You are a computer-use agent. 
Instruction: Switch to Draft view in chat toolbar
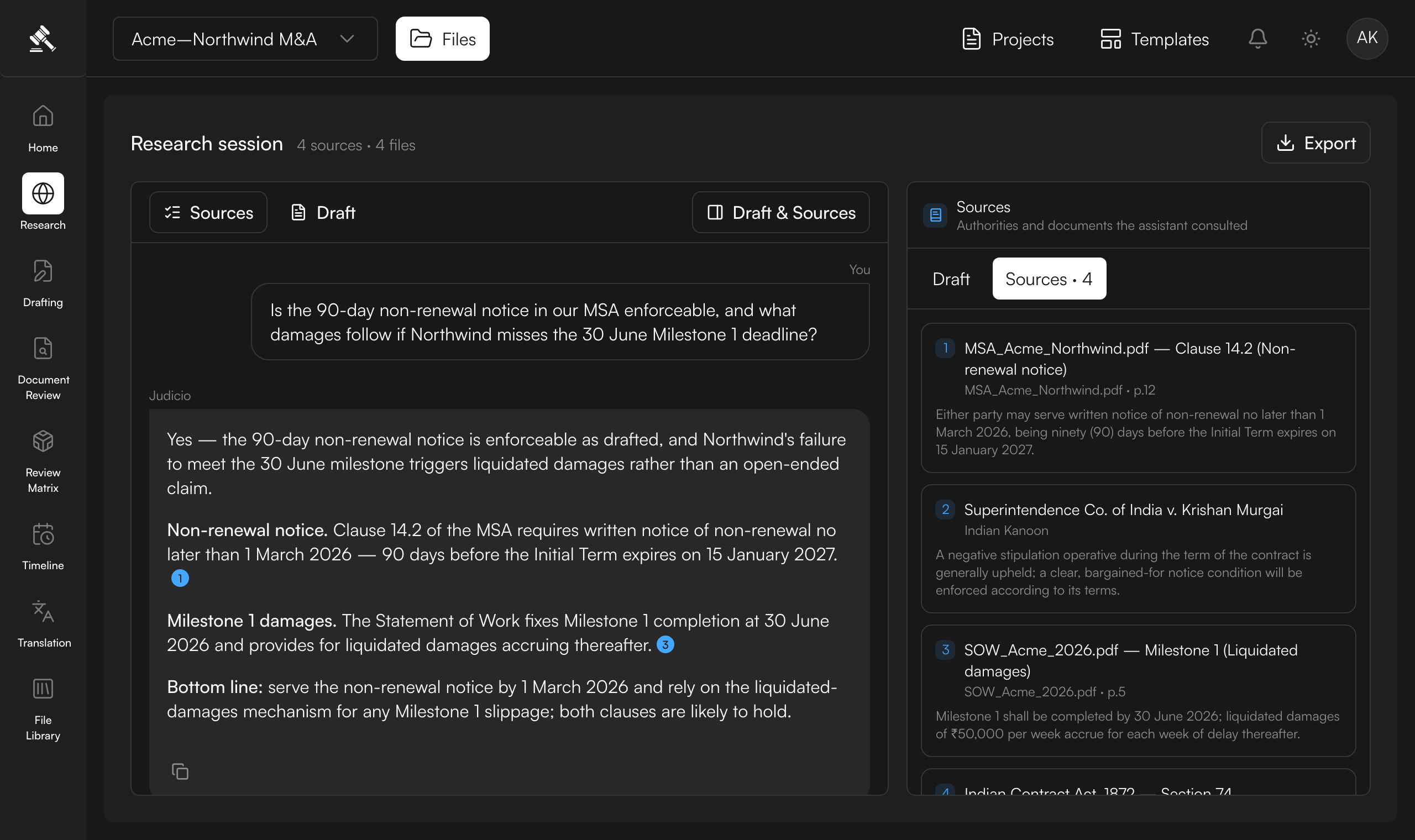pyautogui.click(x=323, y=212)
